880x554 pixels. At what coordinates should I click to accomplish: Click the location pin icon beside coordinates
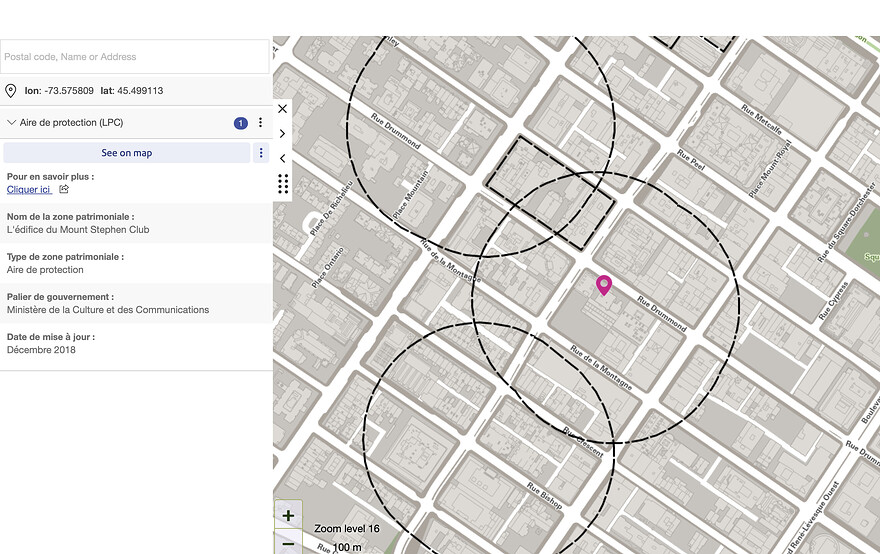pos(11,91)
